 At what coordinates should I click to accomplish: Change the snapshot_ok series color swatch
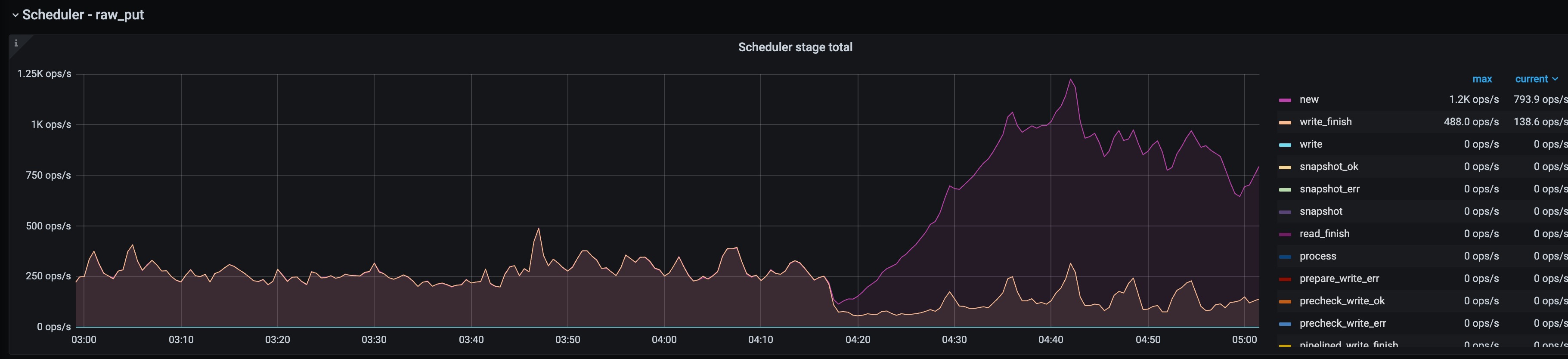pos(1285,167)
